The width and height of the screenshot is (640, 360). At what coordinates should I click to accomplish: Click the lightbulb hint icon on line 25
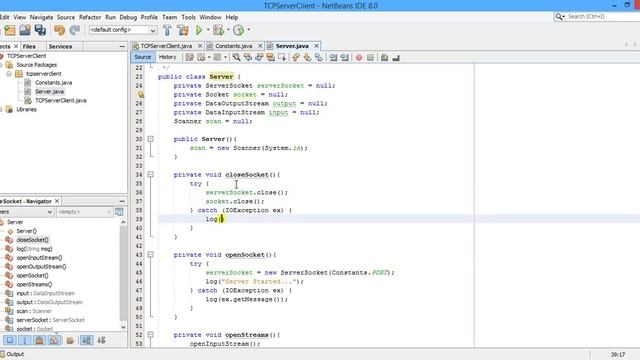[x=140, y=94]
